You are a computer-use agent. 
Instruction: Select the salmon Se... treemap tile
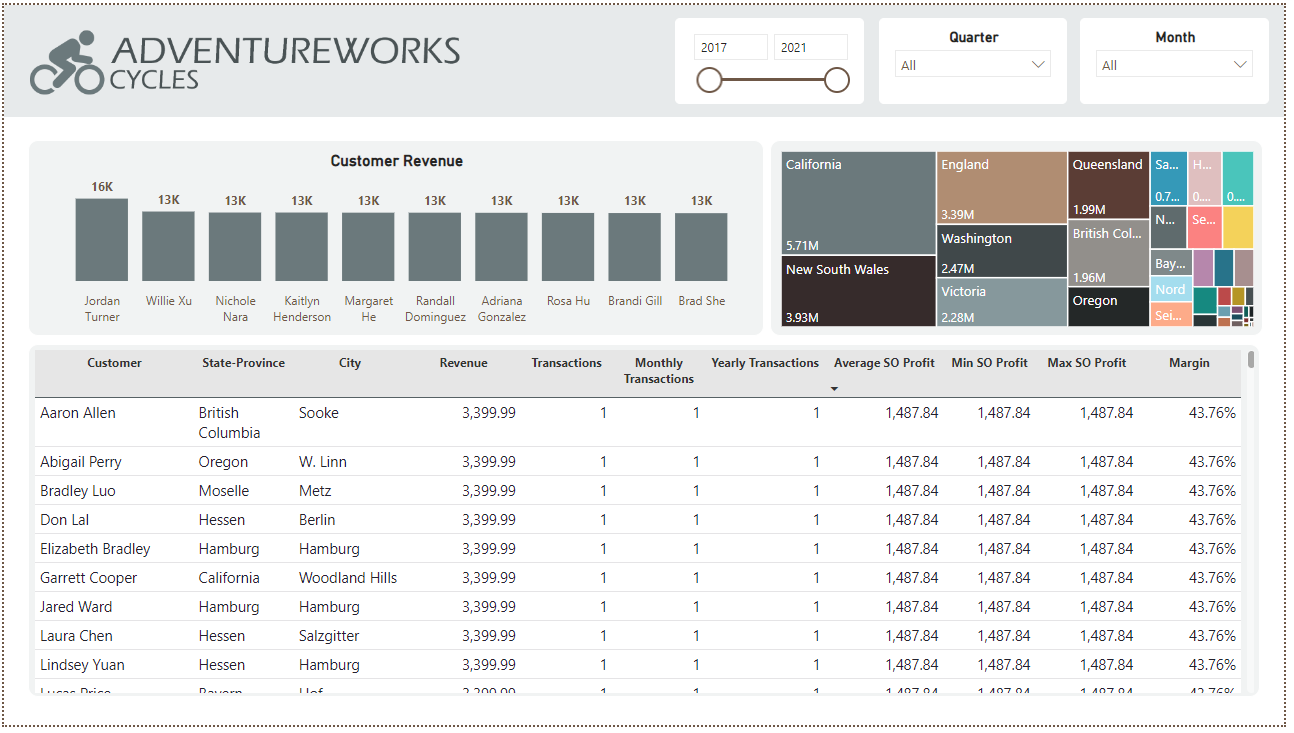pyautogui.click(x=1204, y=228)
